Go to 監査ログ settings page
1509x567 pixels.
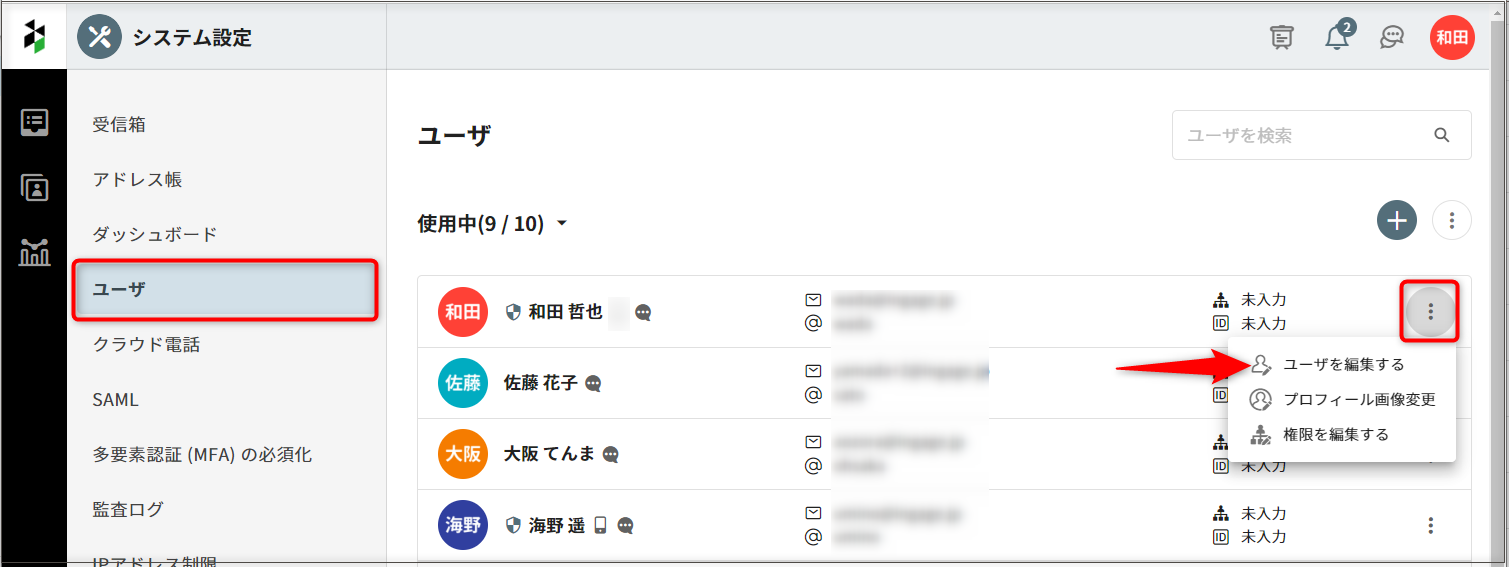point(128,510)
